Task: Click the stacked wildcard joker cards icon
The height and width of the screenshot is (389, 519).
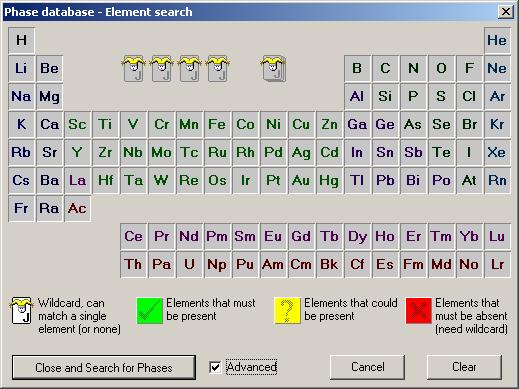Action: coord(273,69)
